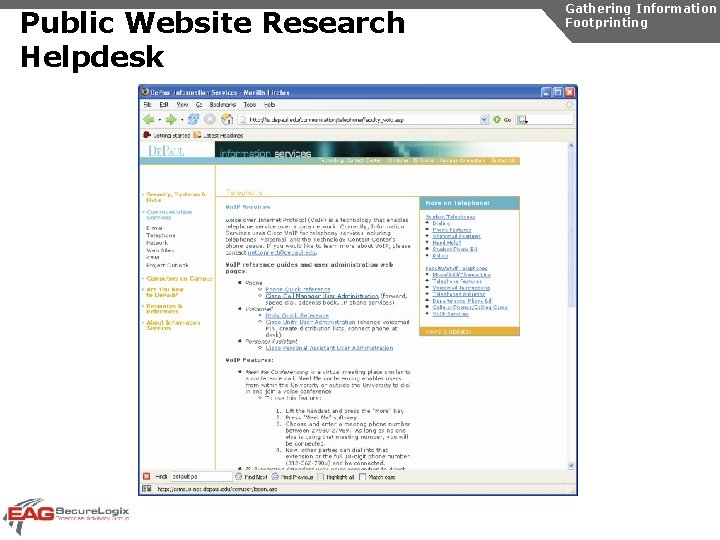The image size is (720, 540).
Task: Expand Resources & References sidebar section
Action: point(164,309)
